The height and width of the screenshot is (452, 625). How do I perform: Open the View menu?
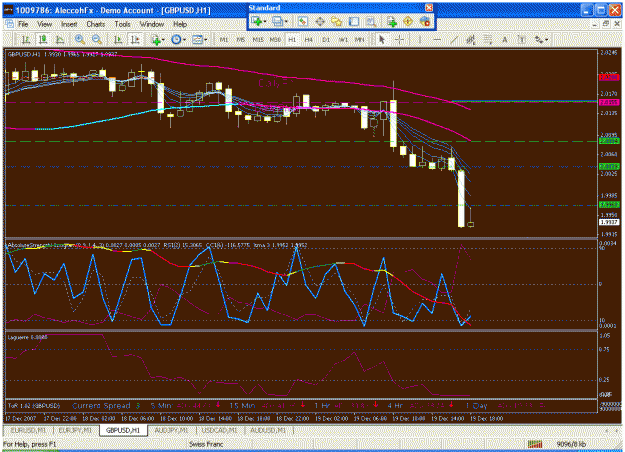tap(45, 24)
